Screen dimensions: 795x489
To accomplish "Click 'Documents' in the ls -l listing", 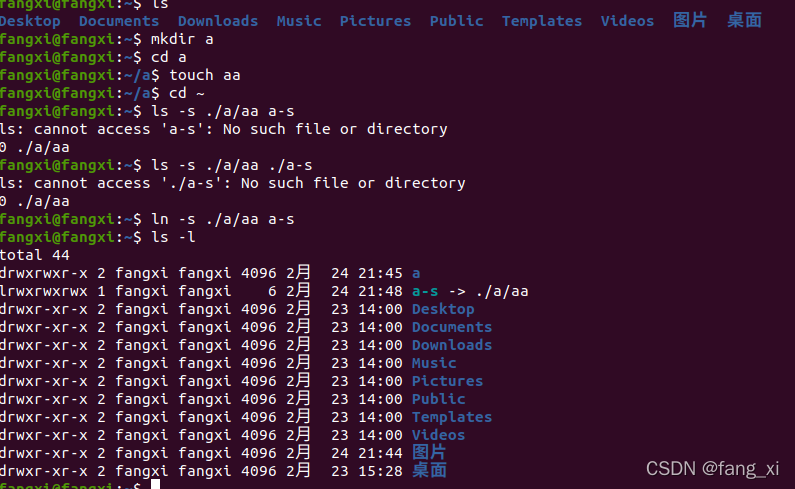I will 452,327.
